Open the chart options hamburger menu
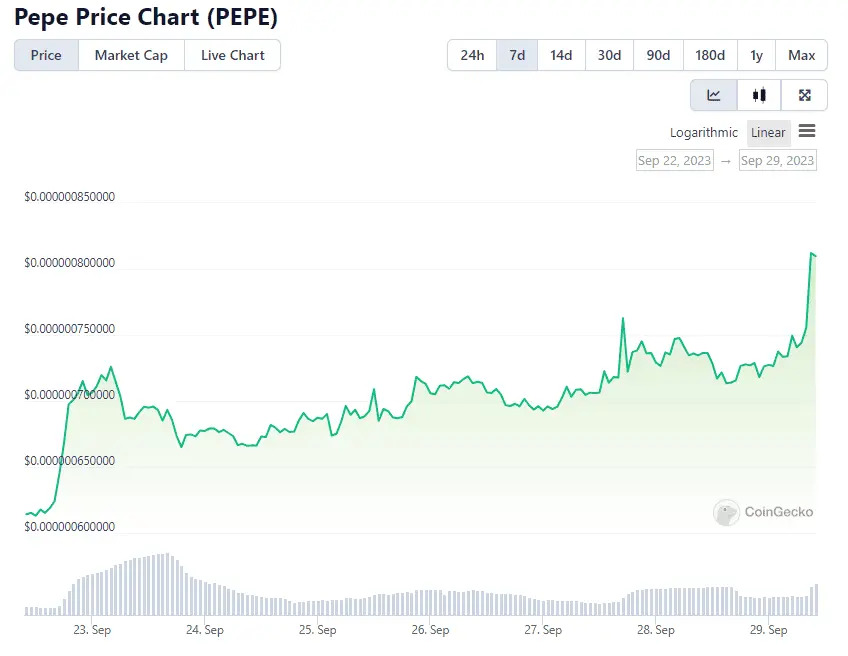 pyautogui.click(x=807, y=131)
